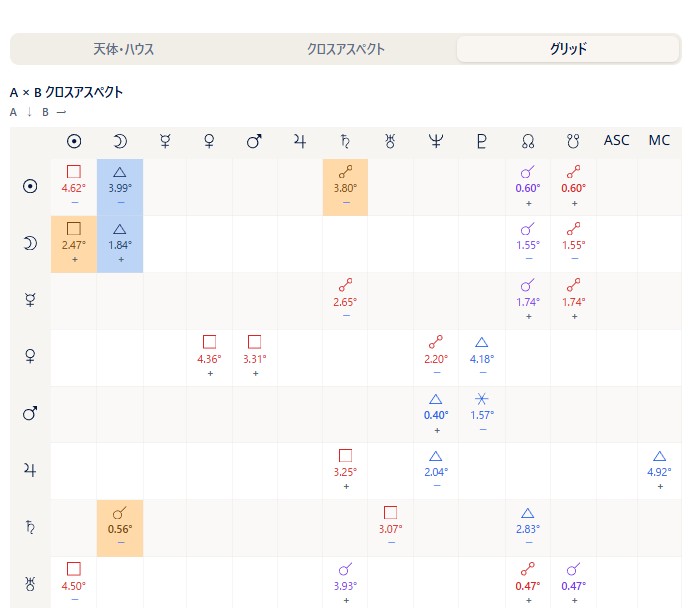Click the Neptune symbol column header
The image size is (697, 608).
pyautogui.click(x=436, y=141)
